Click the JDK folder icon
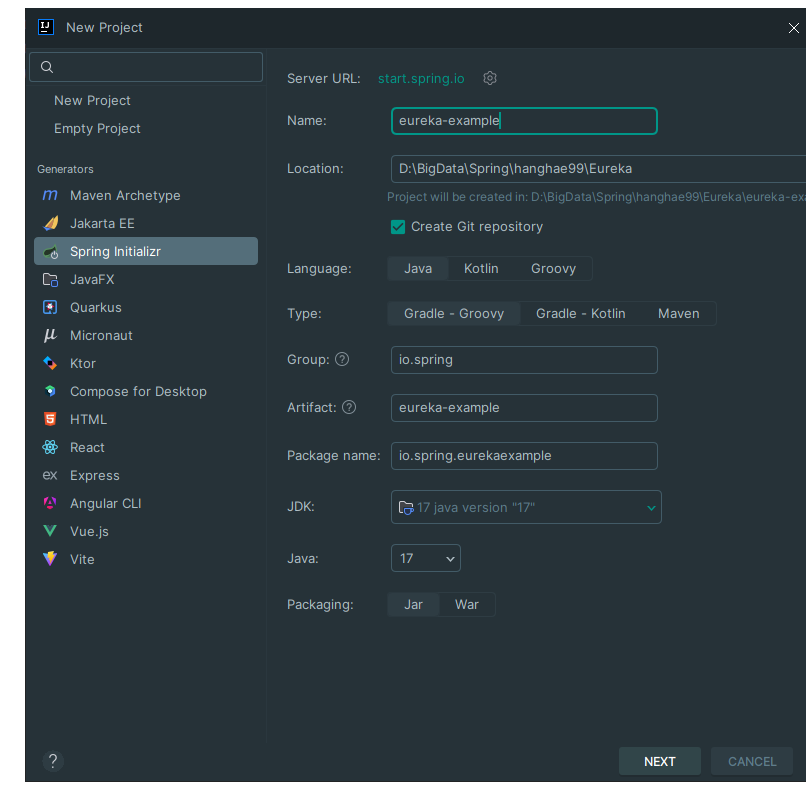This screenshot has height=786, width=806. (406, 508)
